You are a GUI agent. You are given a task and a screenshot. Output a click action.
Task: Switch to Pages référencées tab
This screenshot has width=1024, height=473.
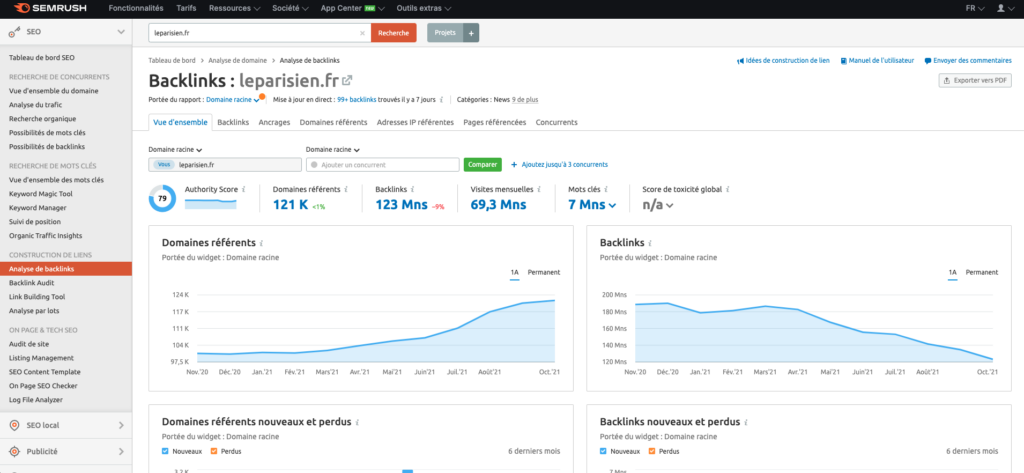point(494,122)
